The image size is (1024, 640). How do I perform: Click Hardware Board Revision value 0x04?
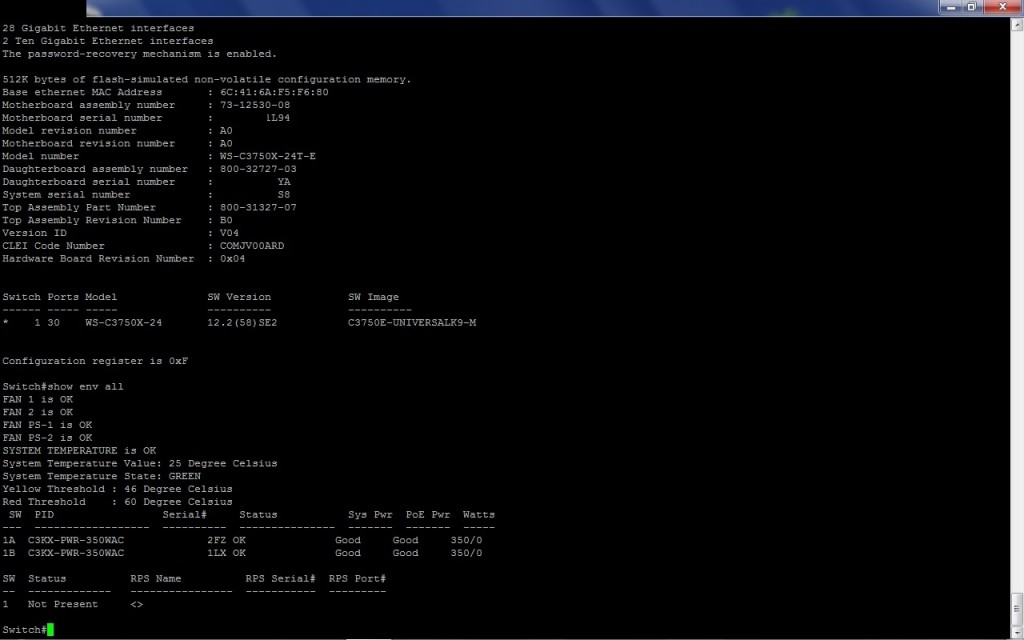pos(232,259)
